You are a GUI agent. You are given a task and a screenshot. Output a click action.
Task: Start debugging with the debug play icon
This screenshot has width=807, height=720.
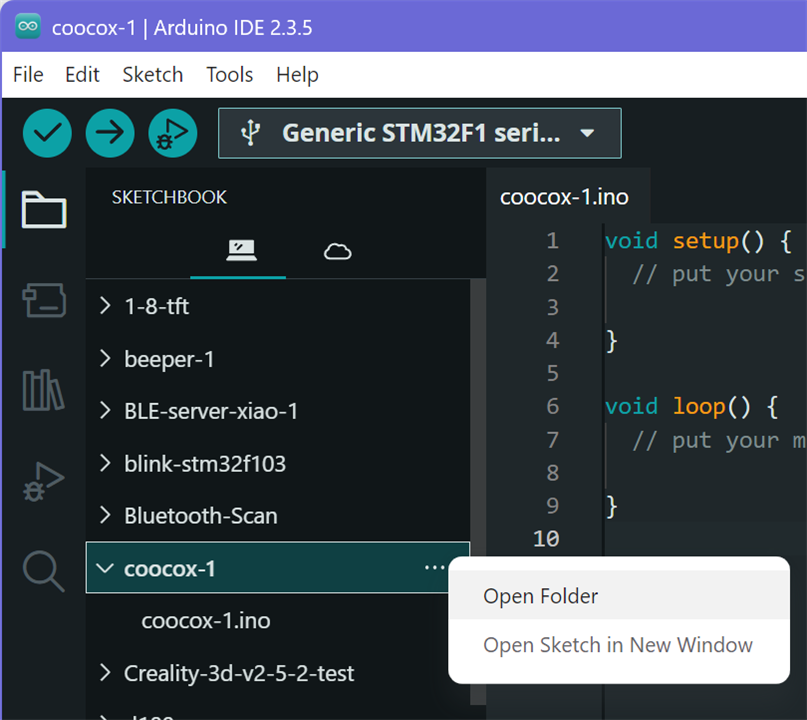pyautogui.click(x=173, y=133)
